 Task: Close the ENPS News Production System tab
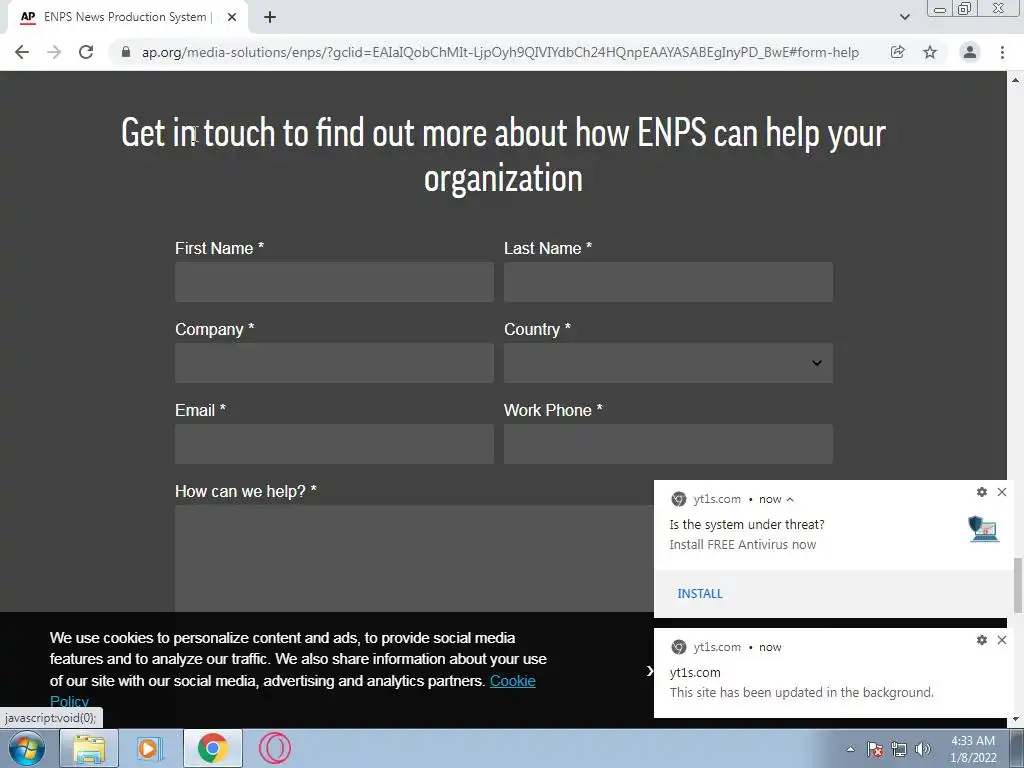[232, 17]
